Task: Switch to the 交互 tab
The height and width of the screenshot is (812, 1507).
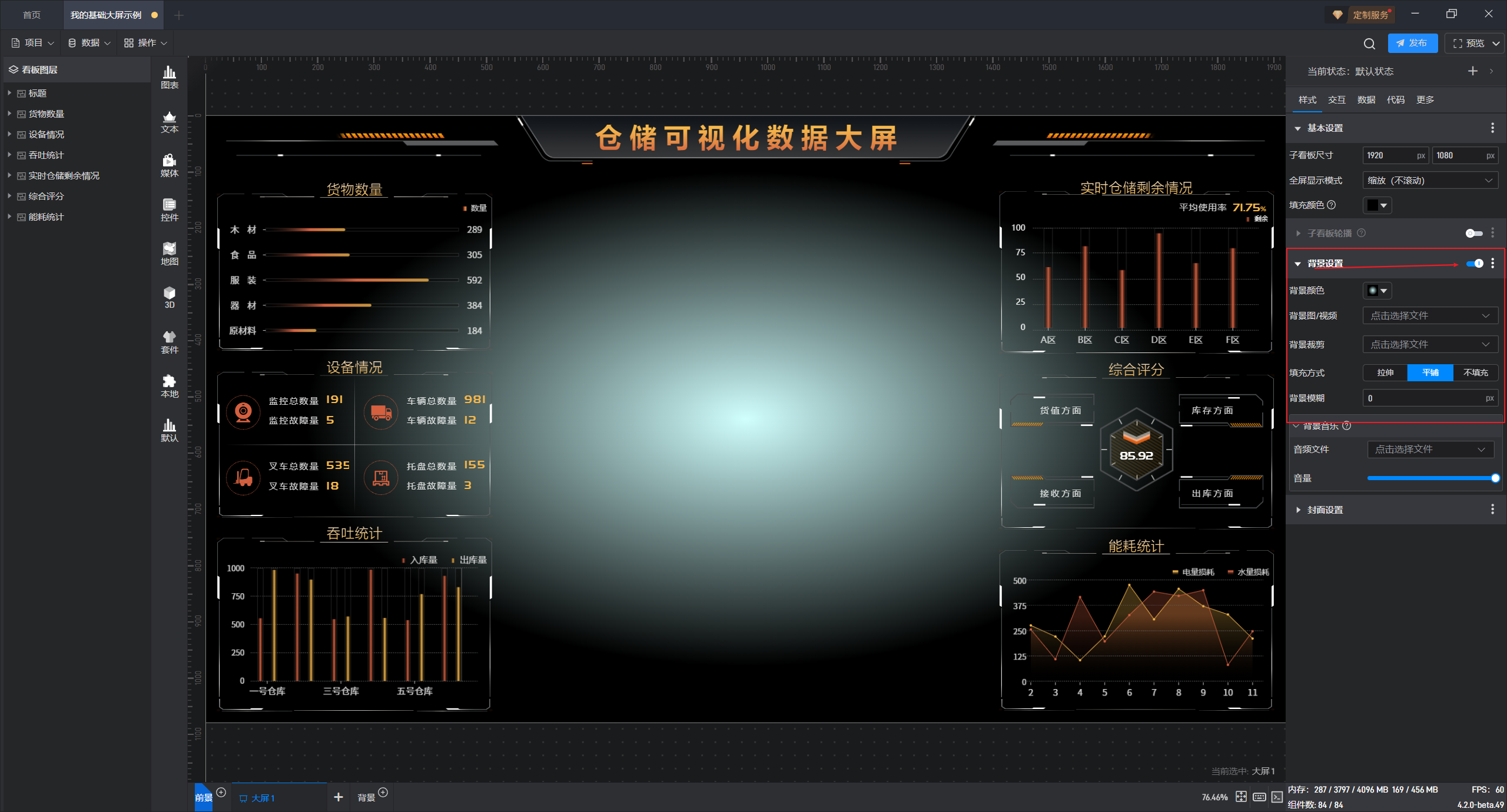Action: 1336,100
